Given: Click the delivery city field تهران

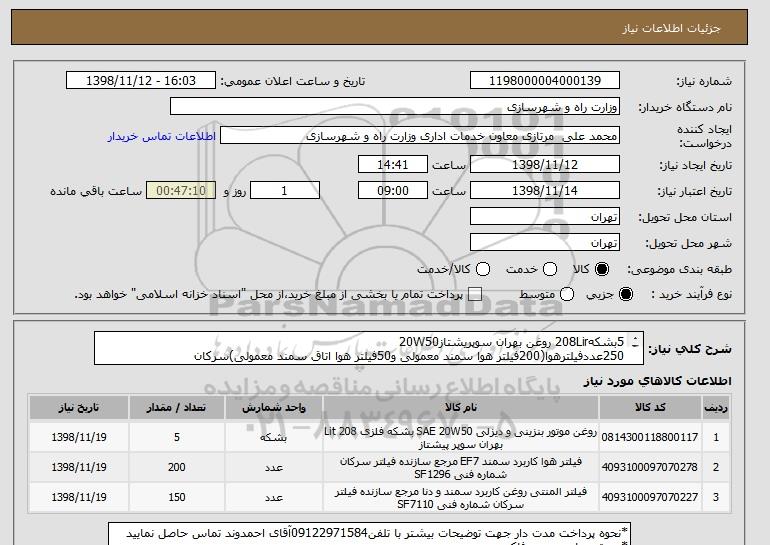Looking at the screenshot, I should [545, 243].
